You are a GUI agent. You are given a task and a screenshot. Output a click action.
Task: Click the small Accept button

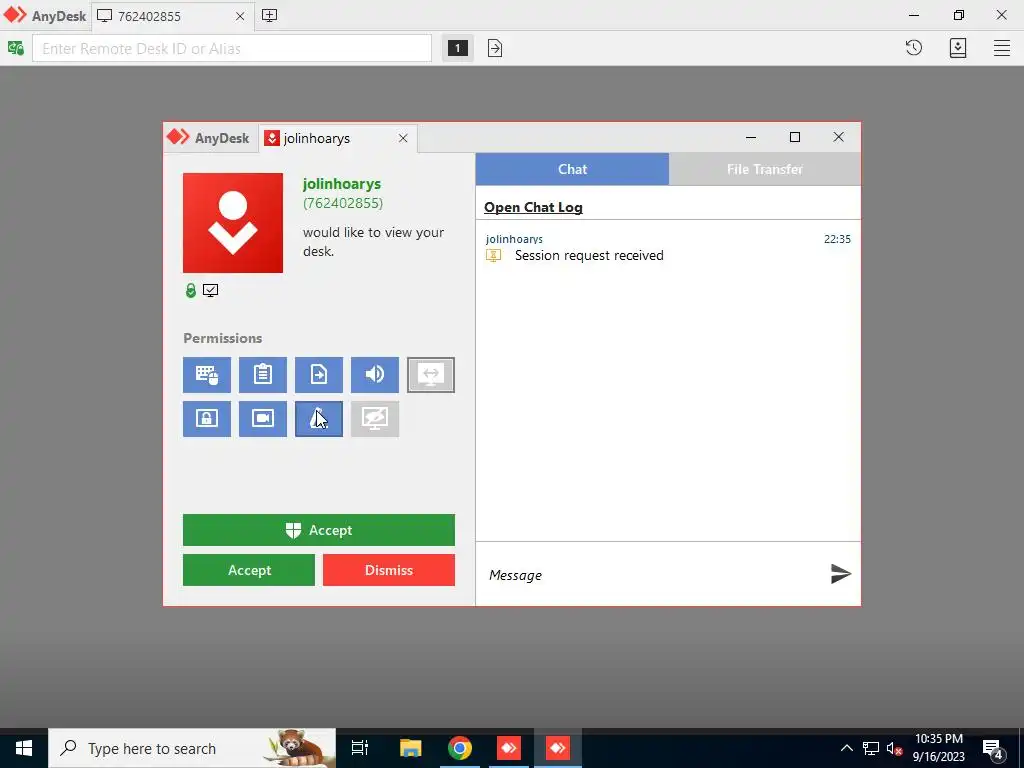[249, 570]
